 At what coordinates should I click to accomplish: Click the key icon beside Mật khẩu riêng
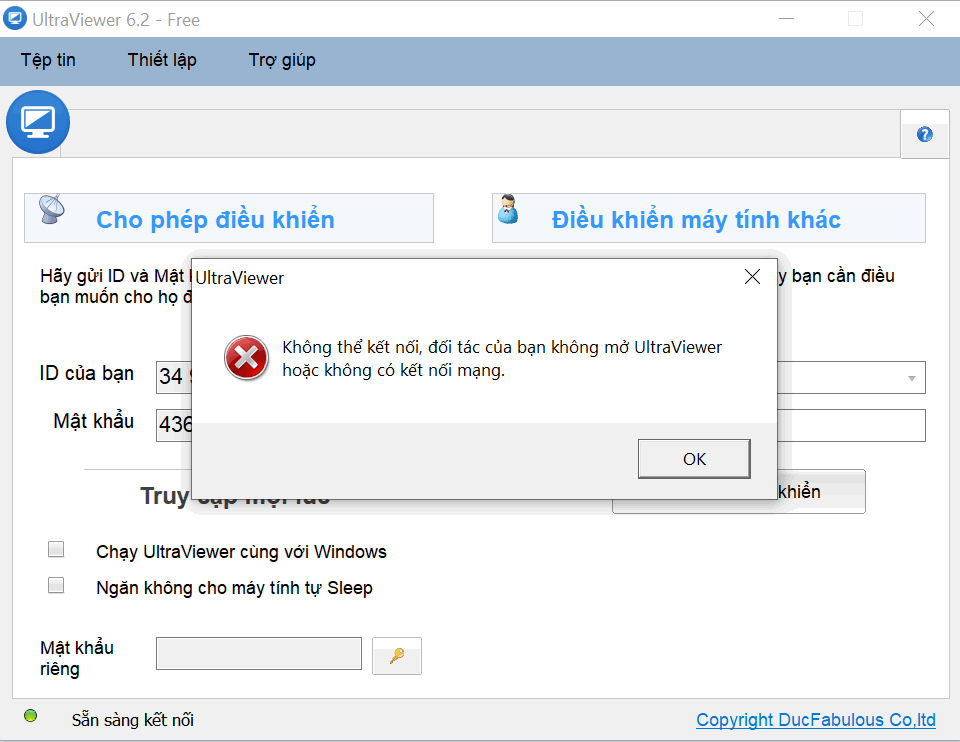click(x=397, y=656)
